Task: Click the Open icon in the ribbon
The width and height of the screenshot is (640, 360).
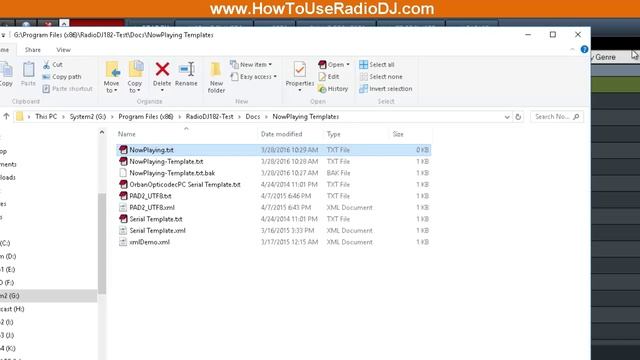Action: click(322, 64)
